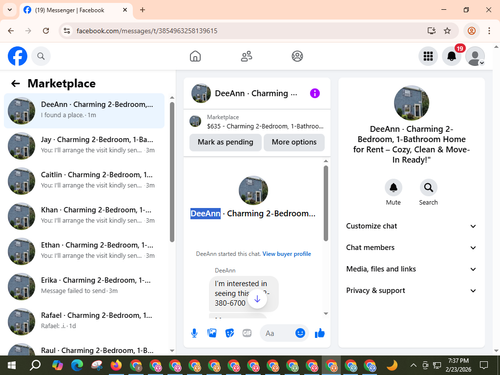The width and height of the screenshot is (500, 375).
Task: Open the Jay conversation
Action: [84, 146]
